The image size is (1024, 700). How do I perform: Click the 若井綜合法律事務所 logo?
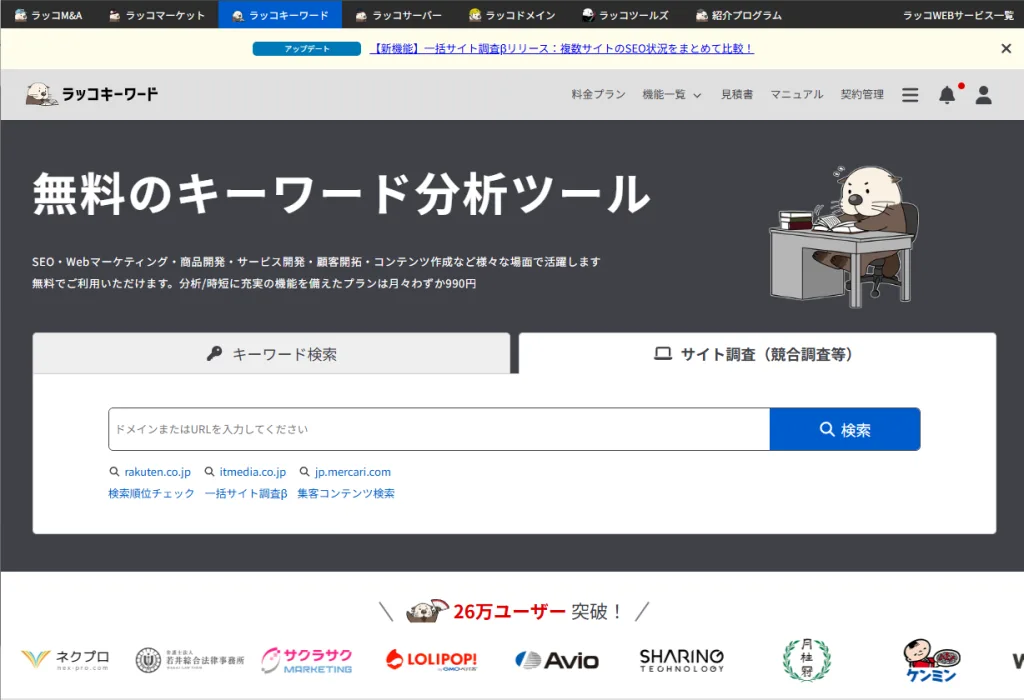pos(189,660)
